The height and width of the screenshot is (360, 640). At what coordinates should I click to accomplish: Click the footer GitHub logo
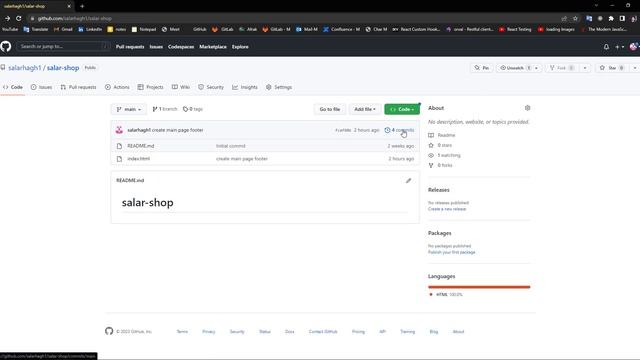(109, 331)
